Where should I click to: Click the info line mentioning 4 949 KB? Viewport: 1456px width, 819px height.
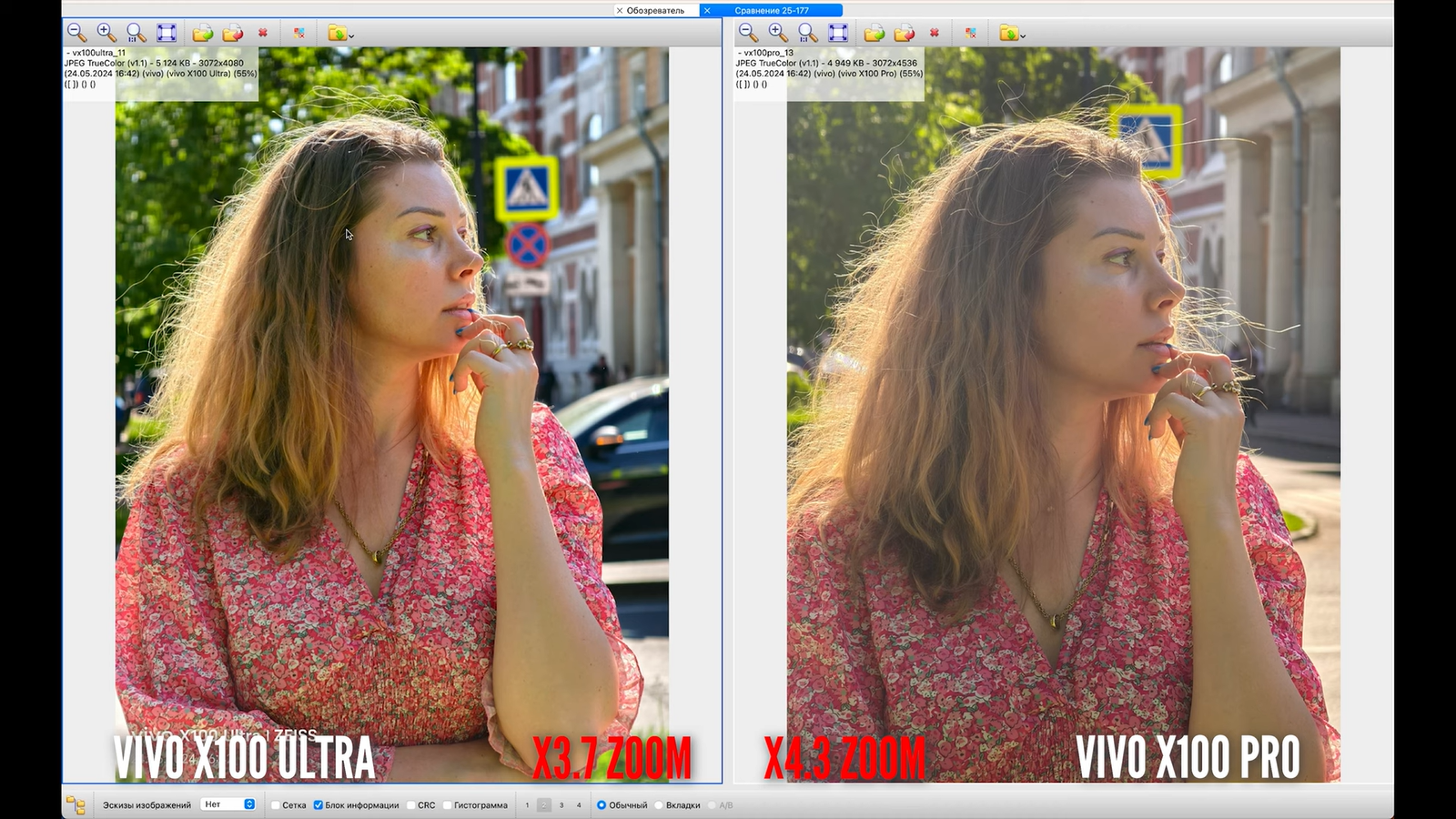827,64
